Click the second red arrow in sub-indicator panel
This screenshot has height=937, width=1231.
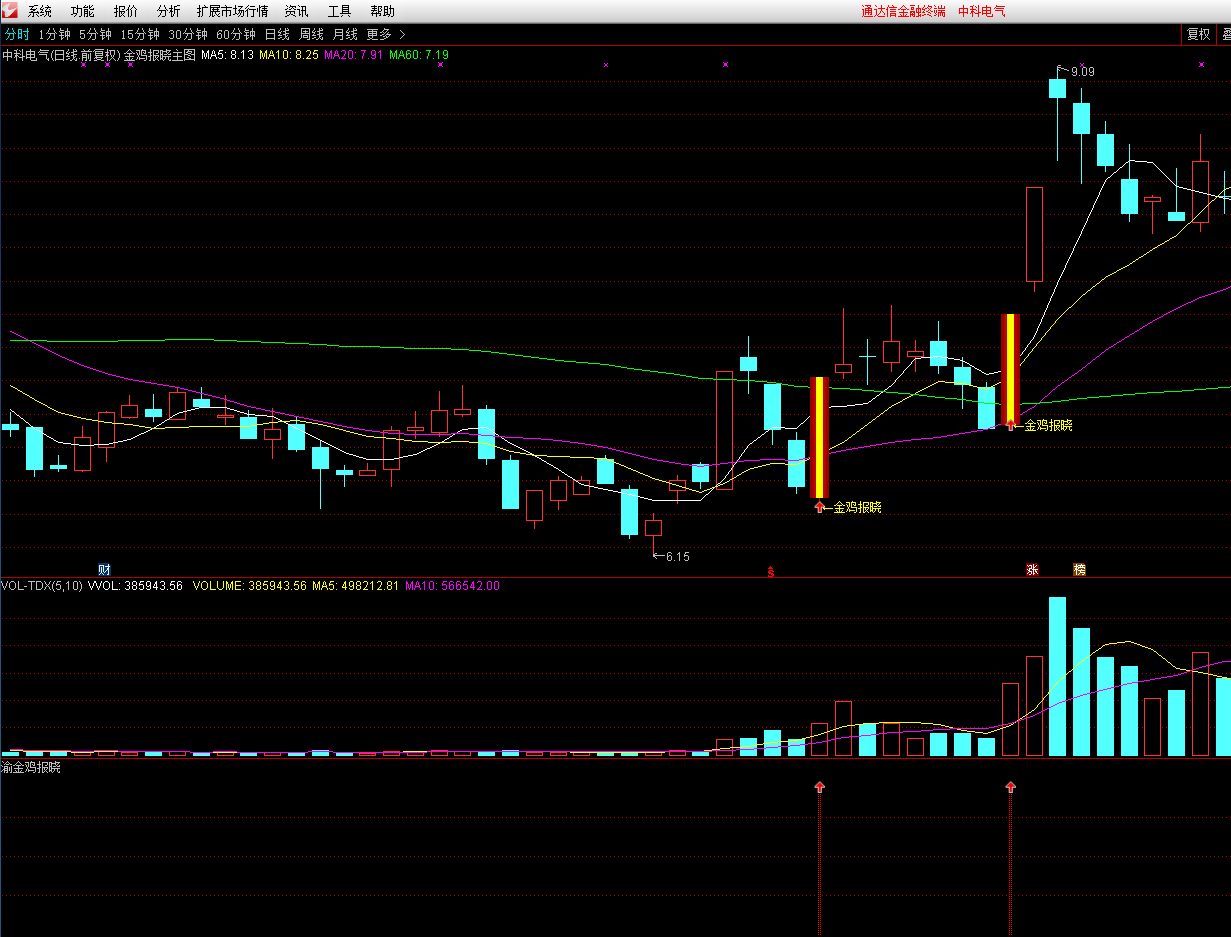tap(1010, 787)
